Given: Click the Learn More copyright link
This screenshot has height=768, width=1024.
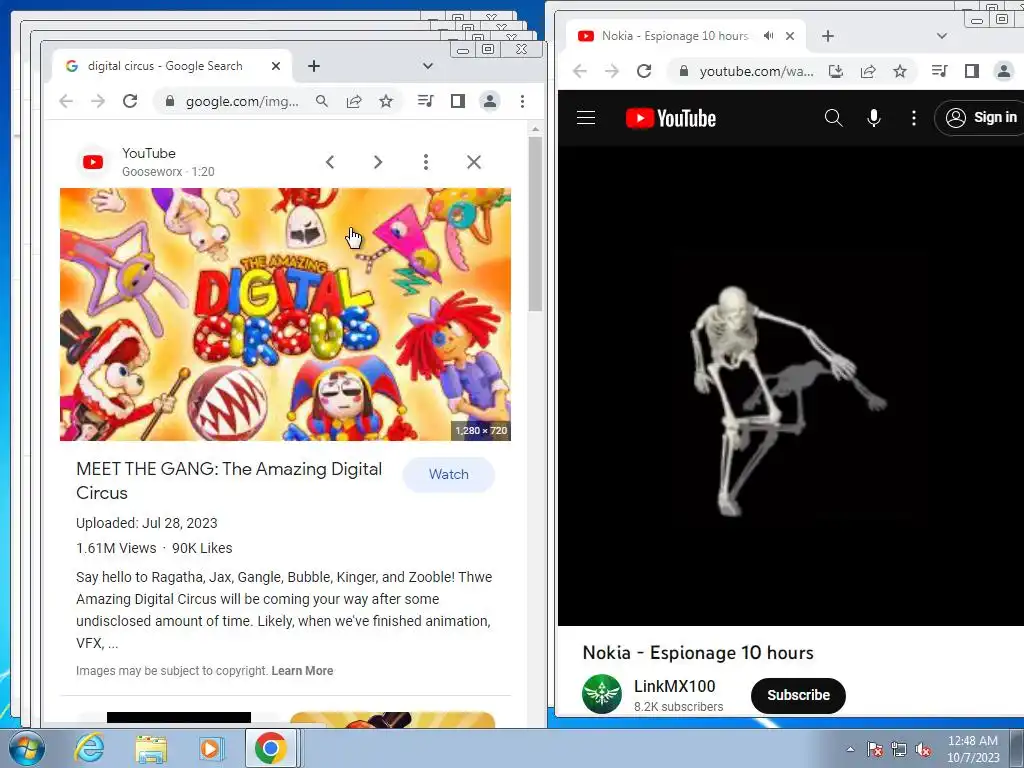Looking at the screenshot, I should pos(302,671).
